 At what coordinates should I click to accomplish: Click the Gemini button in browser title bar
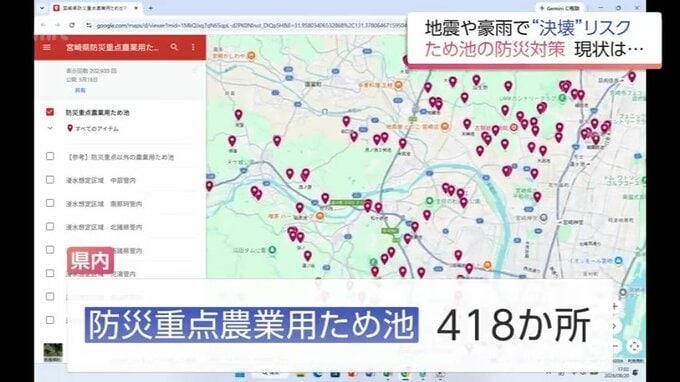pos(559,8)
